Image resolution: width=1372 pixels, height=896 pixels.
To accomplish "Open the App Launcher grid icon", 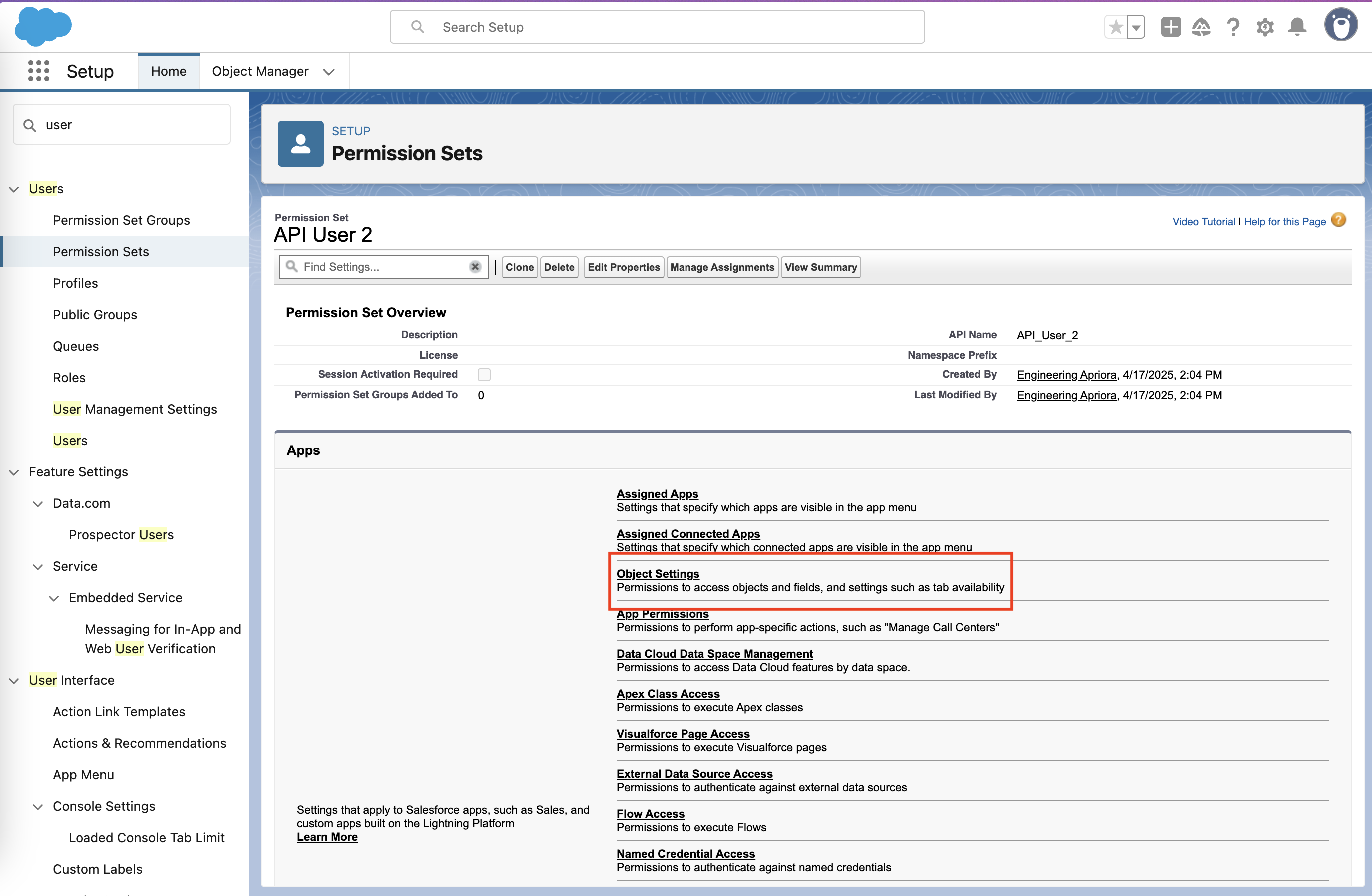I will (x=38, y=71).
